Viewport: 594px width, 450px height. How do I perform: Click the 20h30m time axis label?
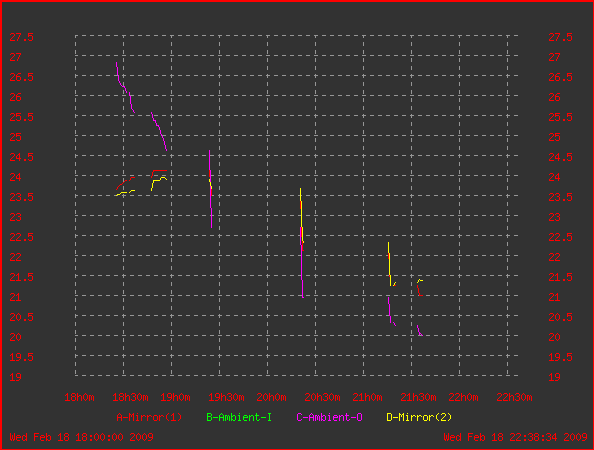coord(322,397)
